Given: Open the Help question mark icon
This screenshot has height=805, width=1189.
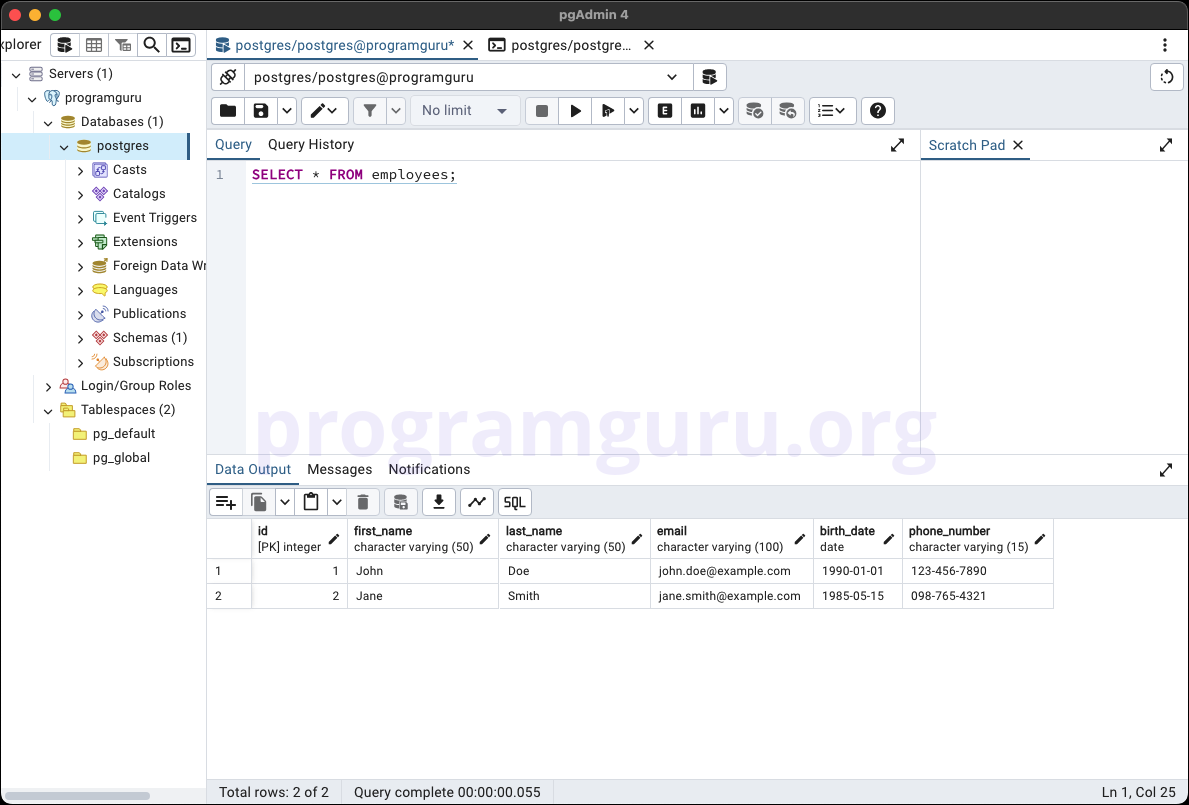Looking at the screenshot, I should click(878, 110).
